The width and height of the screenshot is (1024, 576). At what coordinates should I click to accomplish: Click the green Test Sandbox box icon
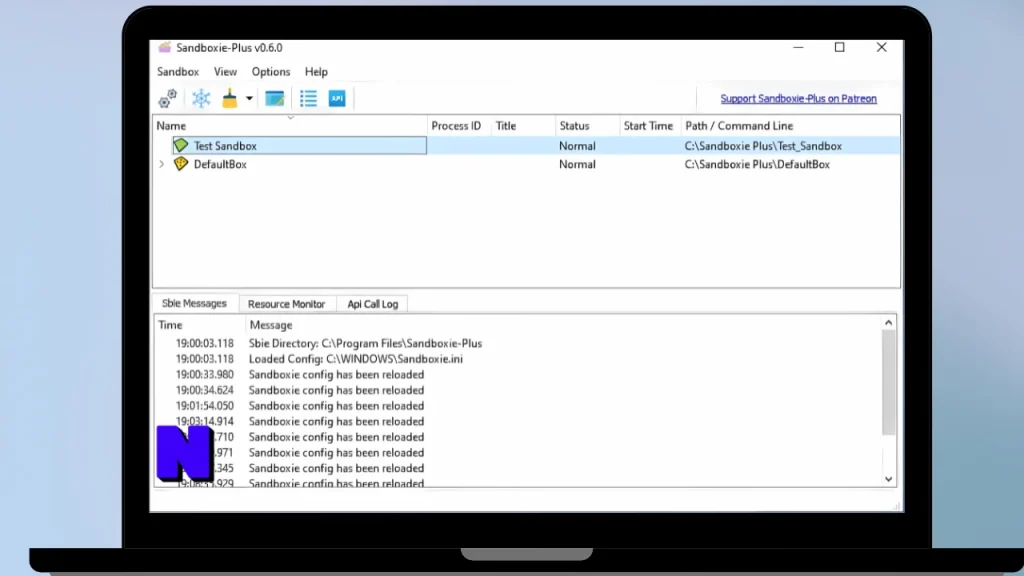click(181, 145)
